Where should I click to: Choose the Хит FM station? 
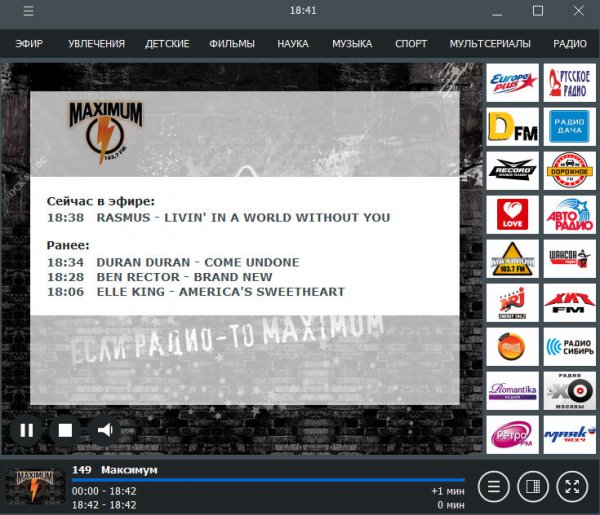click(569, 303)
